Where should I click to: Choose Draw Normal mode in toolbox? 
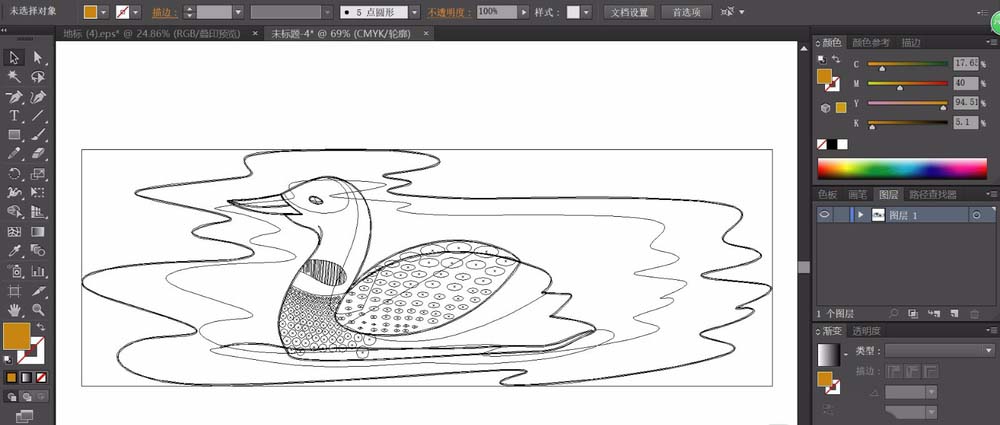coord(12,396)
